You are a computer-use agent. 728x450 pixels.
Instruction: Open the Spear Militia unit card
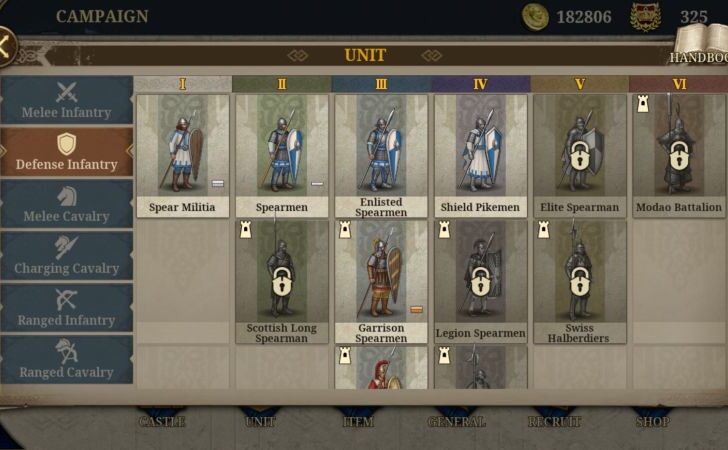point(182,156)
